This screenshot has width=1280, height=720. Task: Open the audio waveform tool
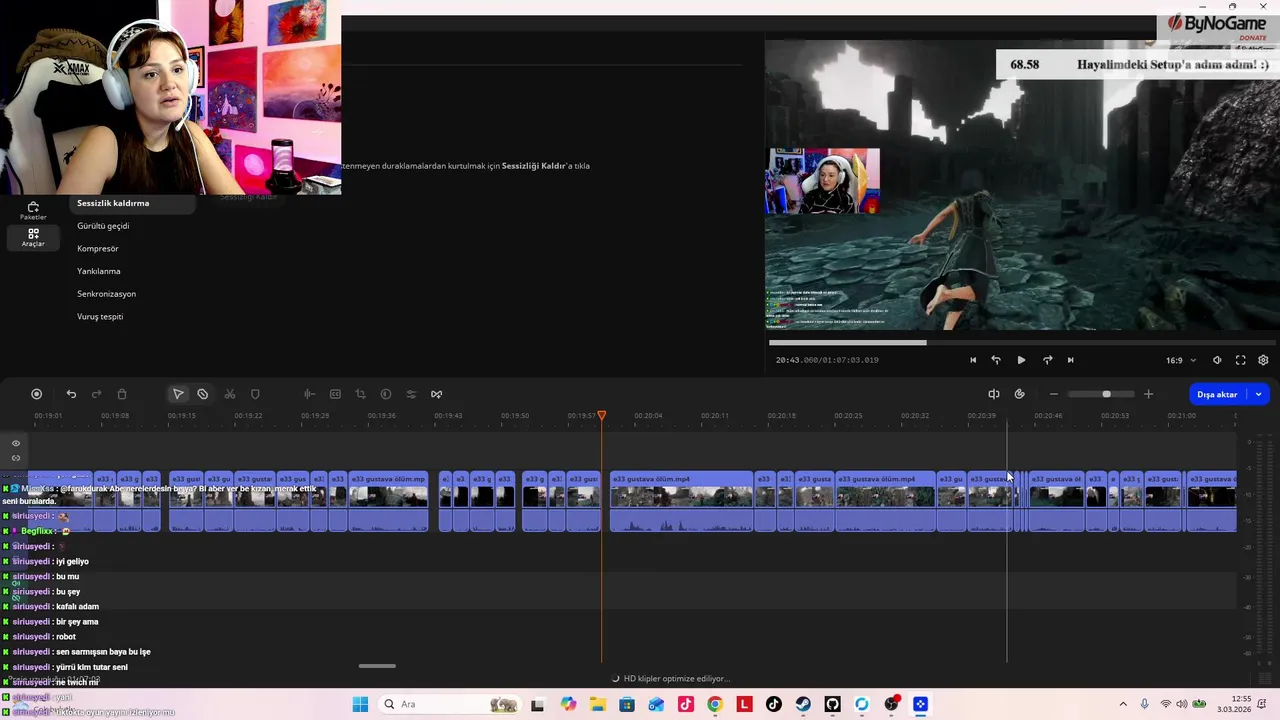click(309, 394)
